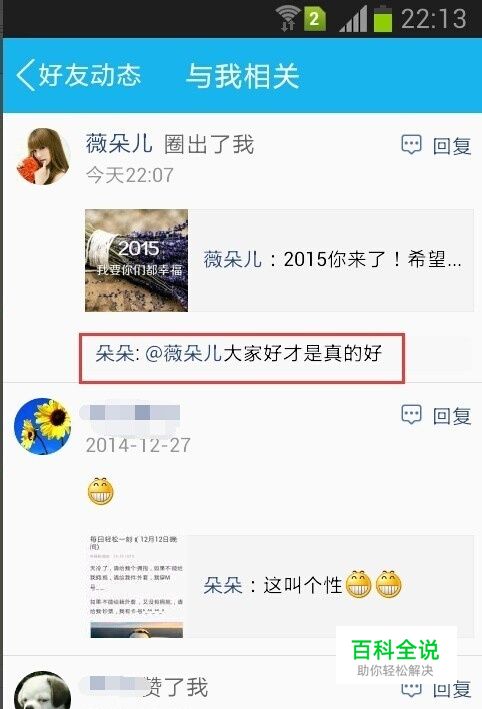View the 每日轻松一刻 article thumbnail

click(137, 586)
